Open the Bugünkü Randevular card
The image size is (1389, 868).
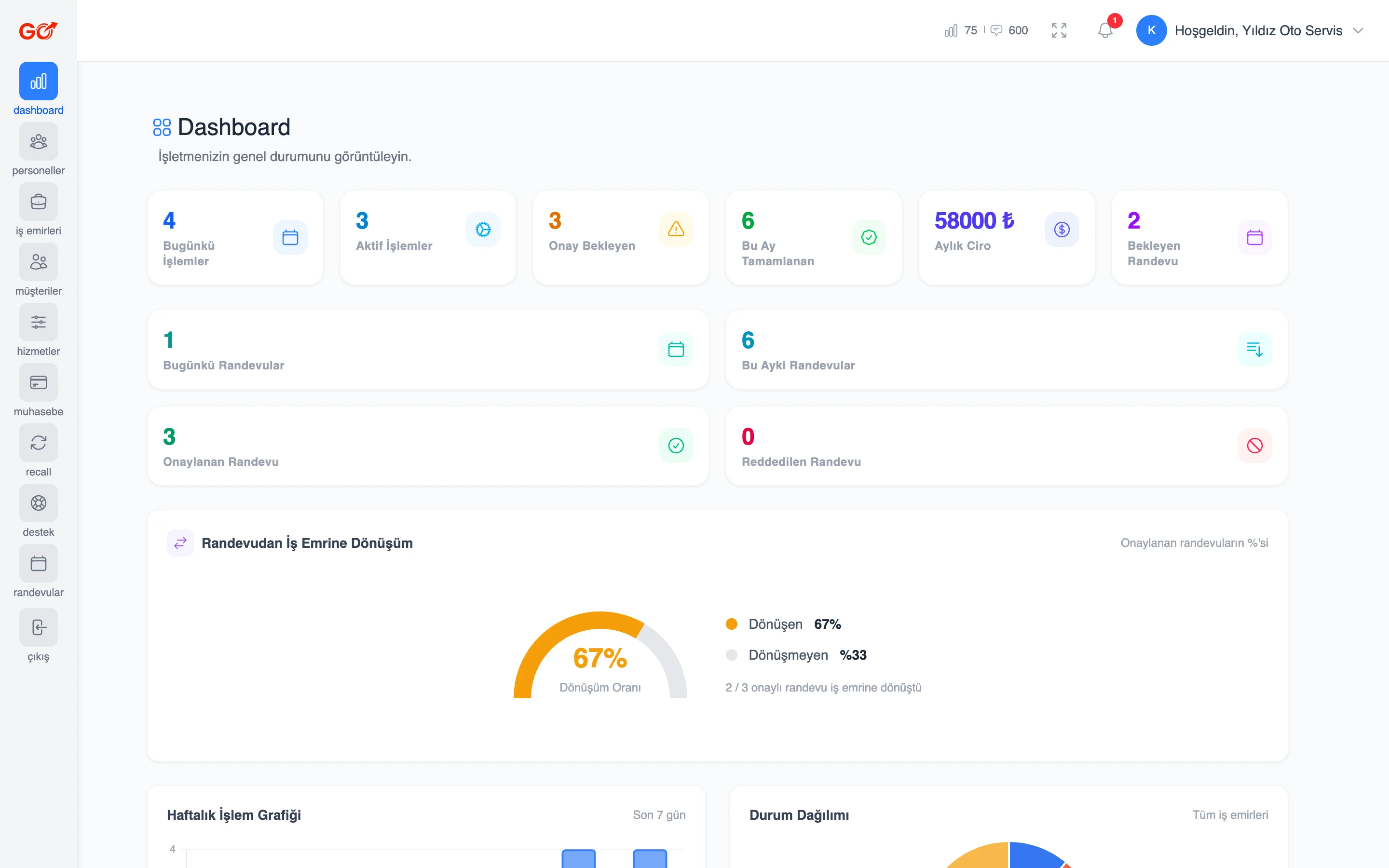pyautogui.click(x=428, y=349)
